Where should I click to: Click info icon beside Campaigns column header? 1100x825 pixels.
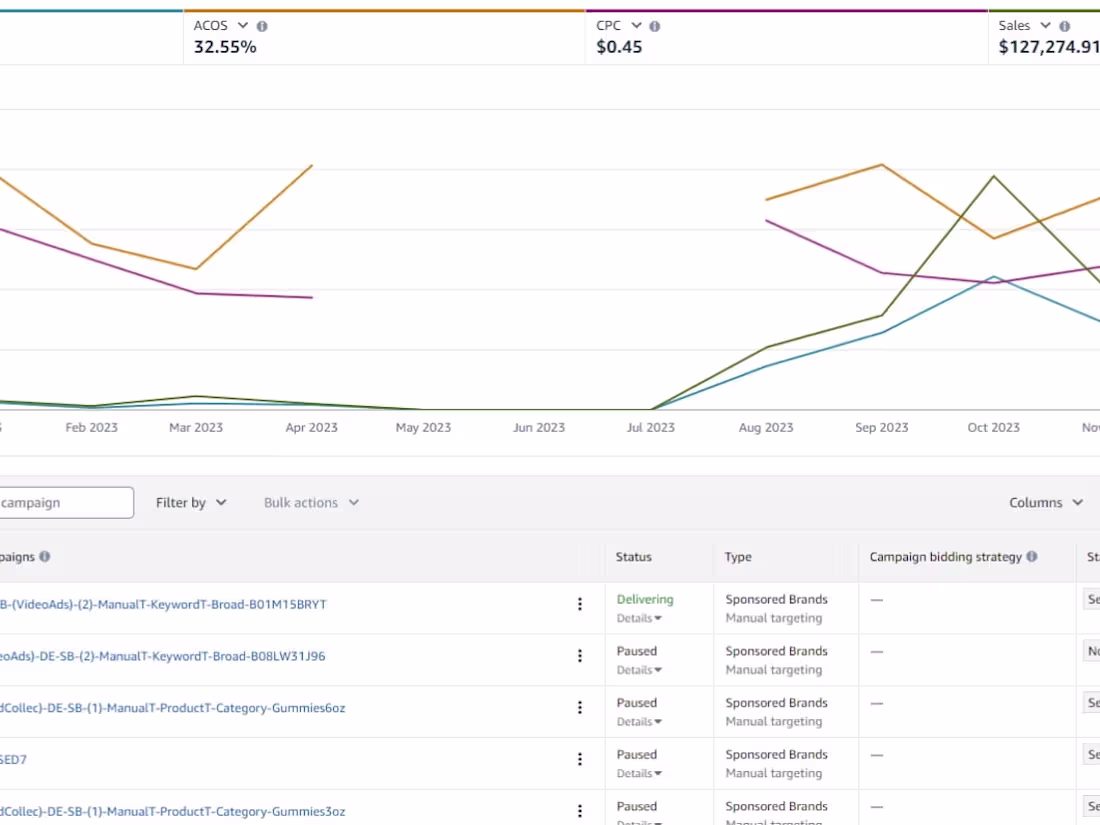45,556
